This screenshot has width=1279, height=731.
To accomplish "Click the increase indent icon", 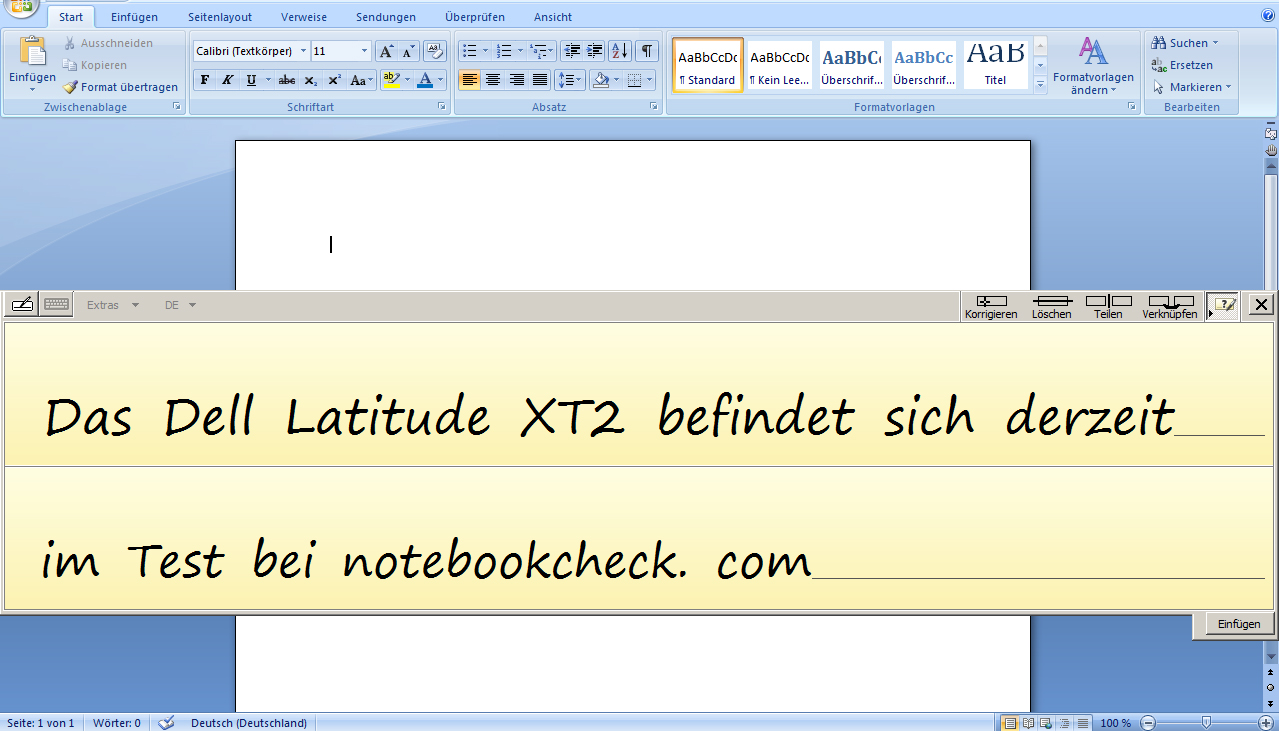I will point(594,51).
